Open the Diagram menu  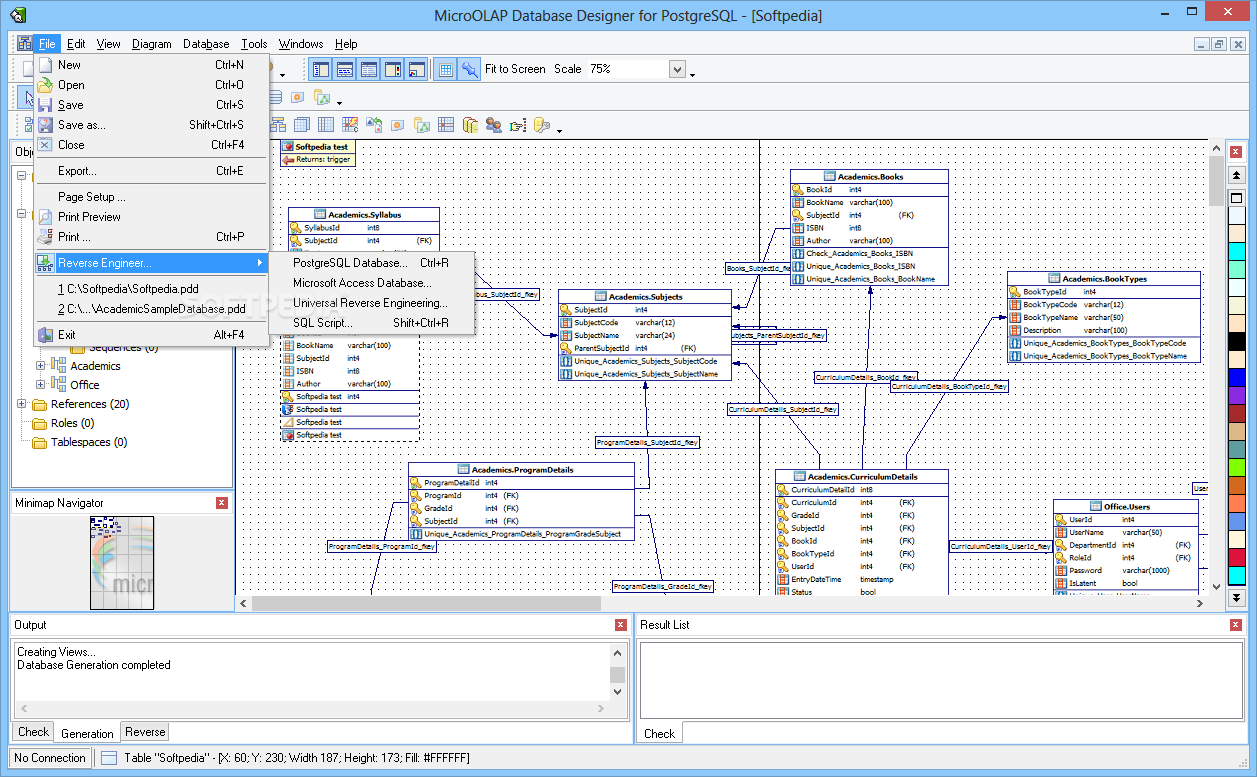pyautogui.click(x=152, y=44)
